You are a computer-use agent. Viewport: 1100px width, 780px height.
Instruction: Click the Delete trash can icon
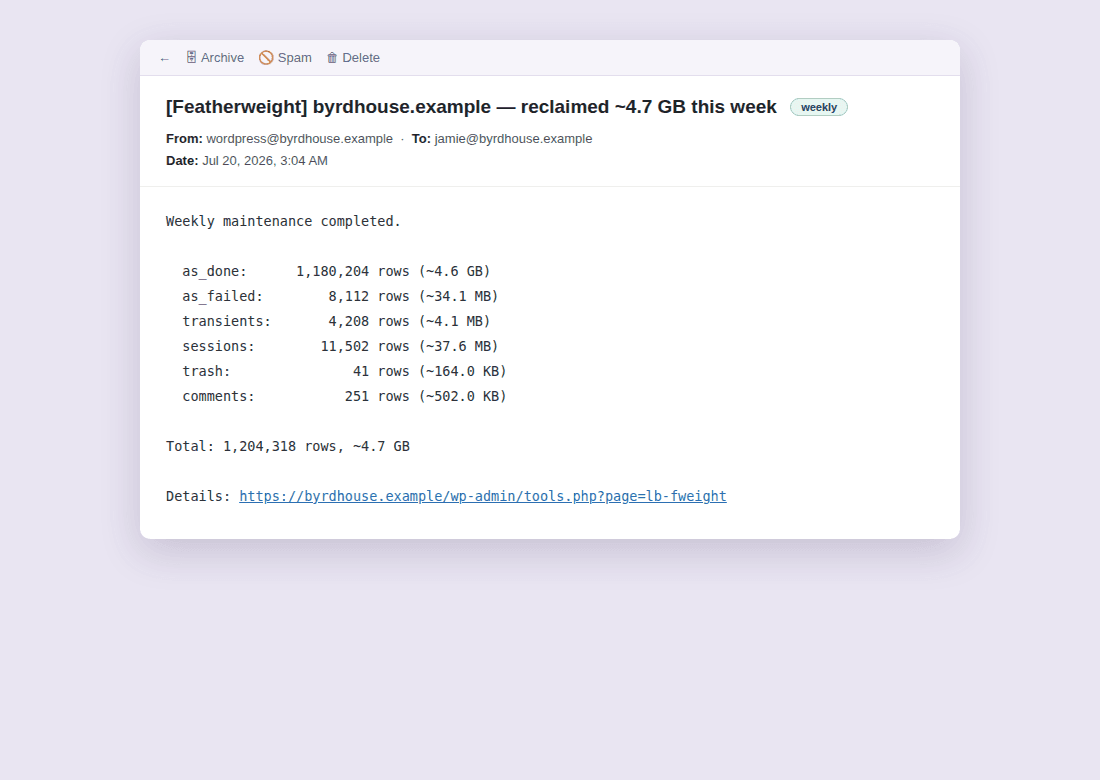pyautogui.click(x=332, y=58)
